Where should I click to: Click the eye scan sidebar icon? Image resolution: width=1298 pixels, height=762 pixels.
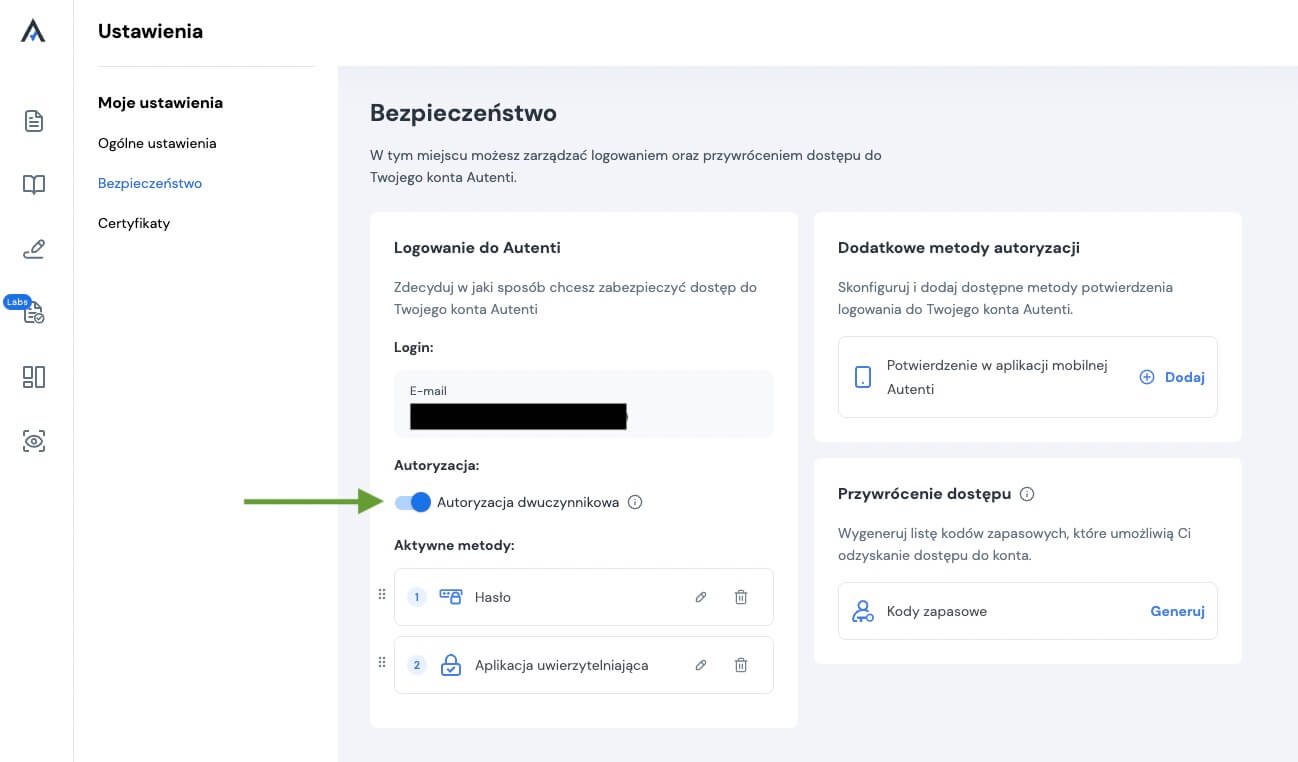pos(34,441)
